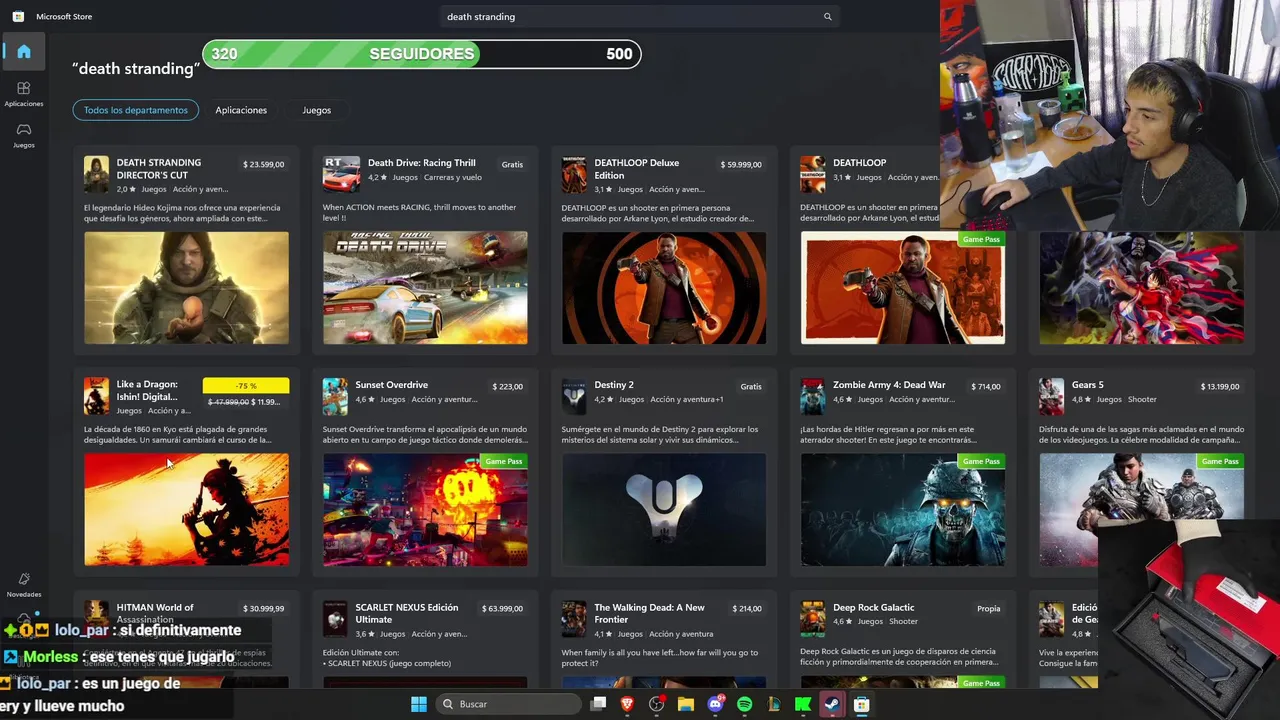Click the Sunset Overdrive cover thumbnail
The image size is (1280, 720).
pyautogui.click(x=425, y=510)
